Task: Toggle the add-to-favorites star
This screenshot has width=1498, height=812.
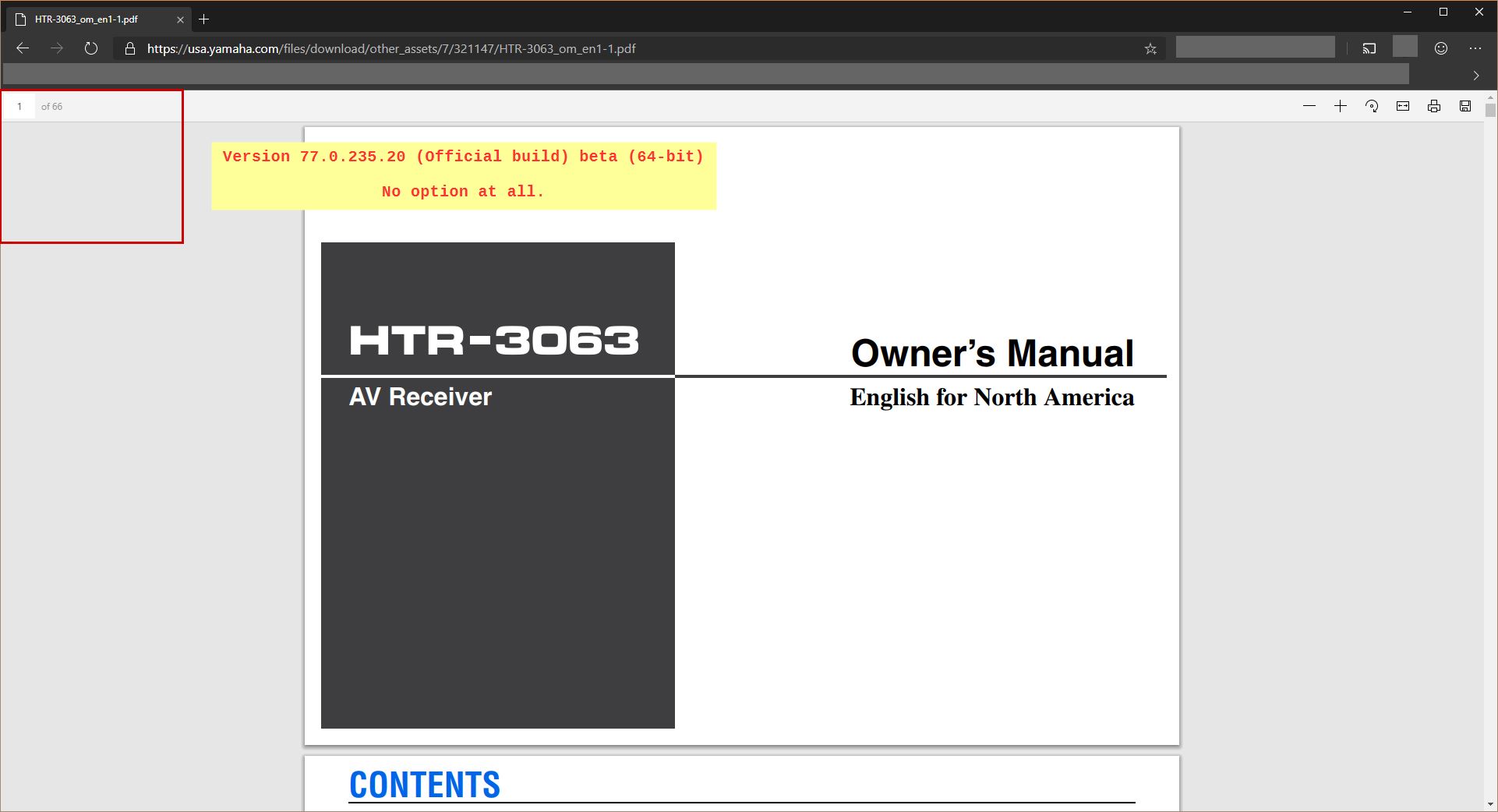Action: [1150, 48]
